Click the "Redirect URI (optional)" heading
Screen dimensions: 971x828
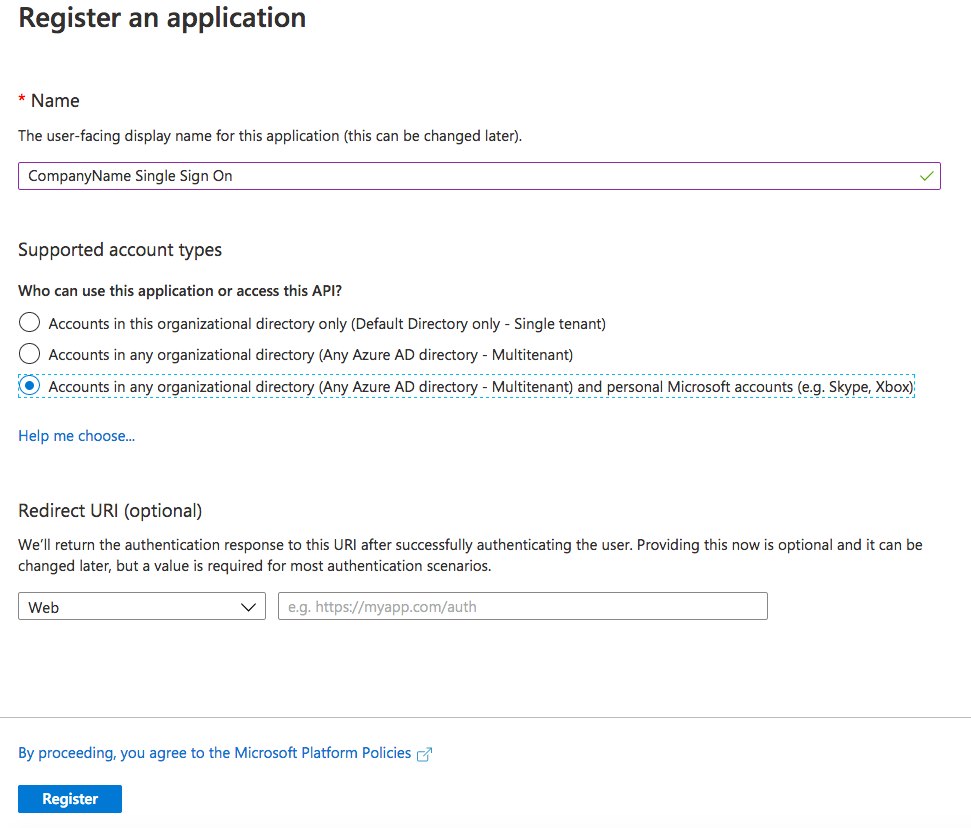click(x=110, y=511)
